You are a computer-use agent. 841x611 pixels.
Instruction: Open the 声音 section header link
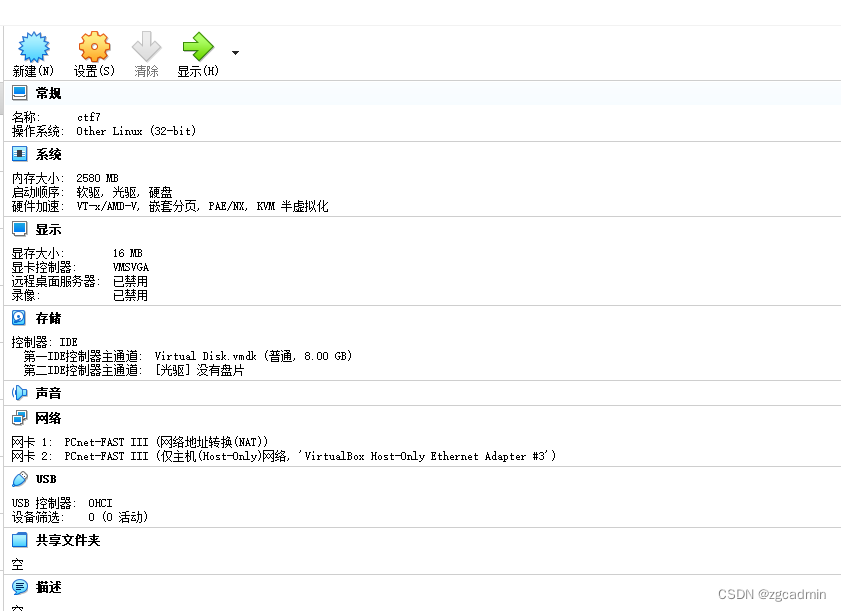[48, 393]
